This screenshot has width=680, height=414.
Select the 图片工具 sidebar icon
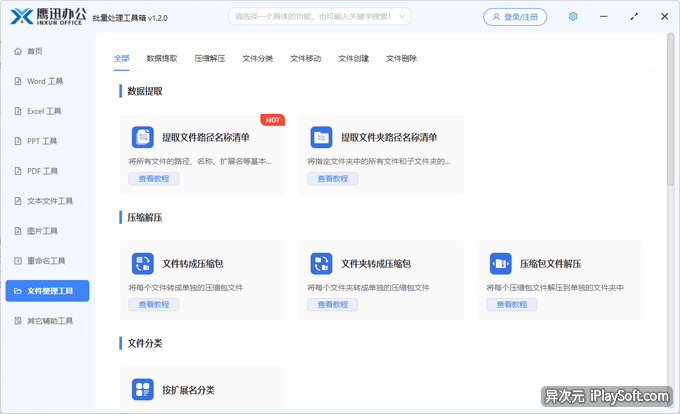[18, 231]
